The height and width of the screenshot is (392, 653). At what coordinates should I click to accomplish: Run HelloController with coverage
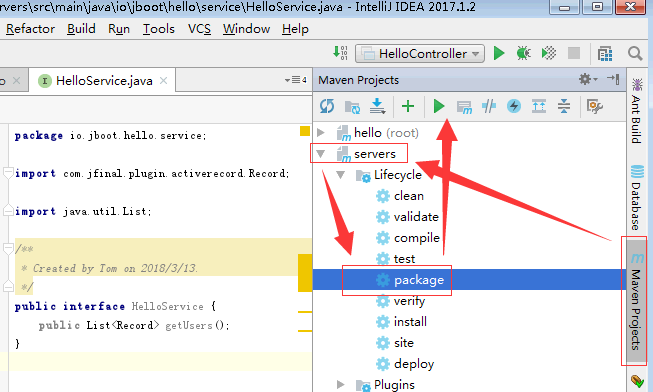(549, 53)
